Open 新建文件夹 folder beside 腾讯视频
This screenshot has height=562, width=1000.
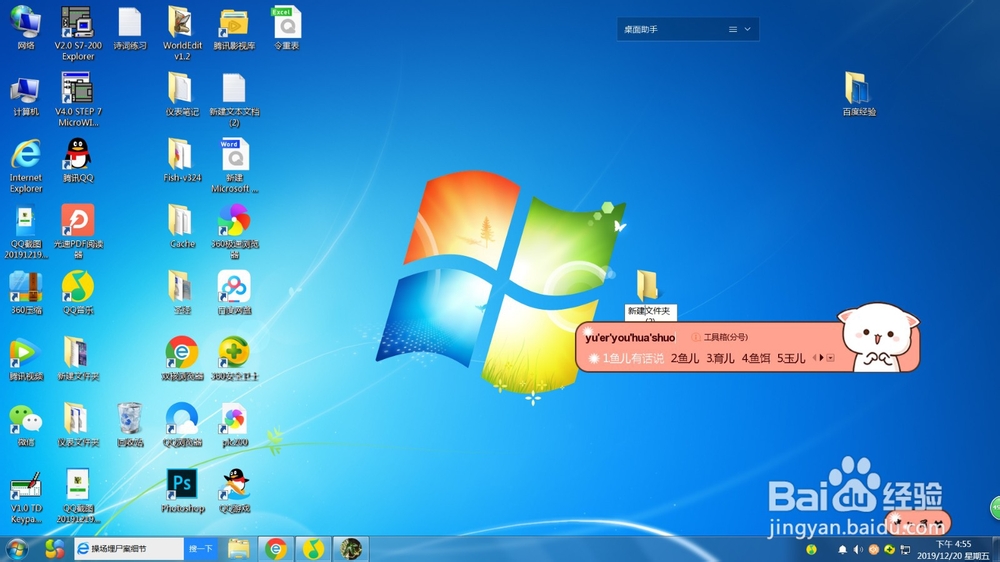pos(78,359)
